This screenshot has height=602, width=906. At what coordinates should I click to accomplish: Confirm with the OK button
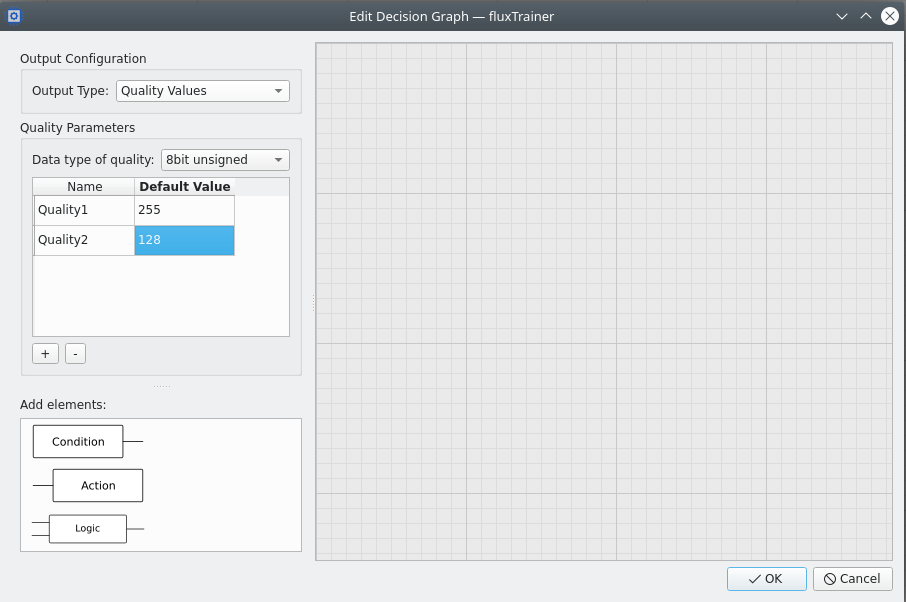[767, 579]
